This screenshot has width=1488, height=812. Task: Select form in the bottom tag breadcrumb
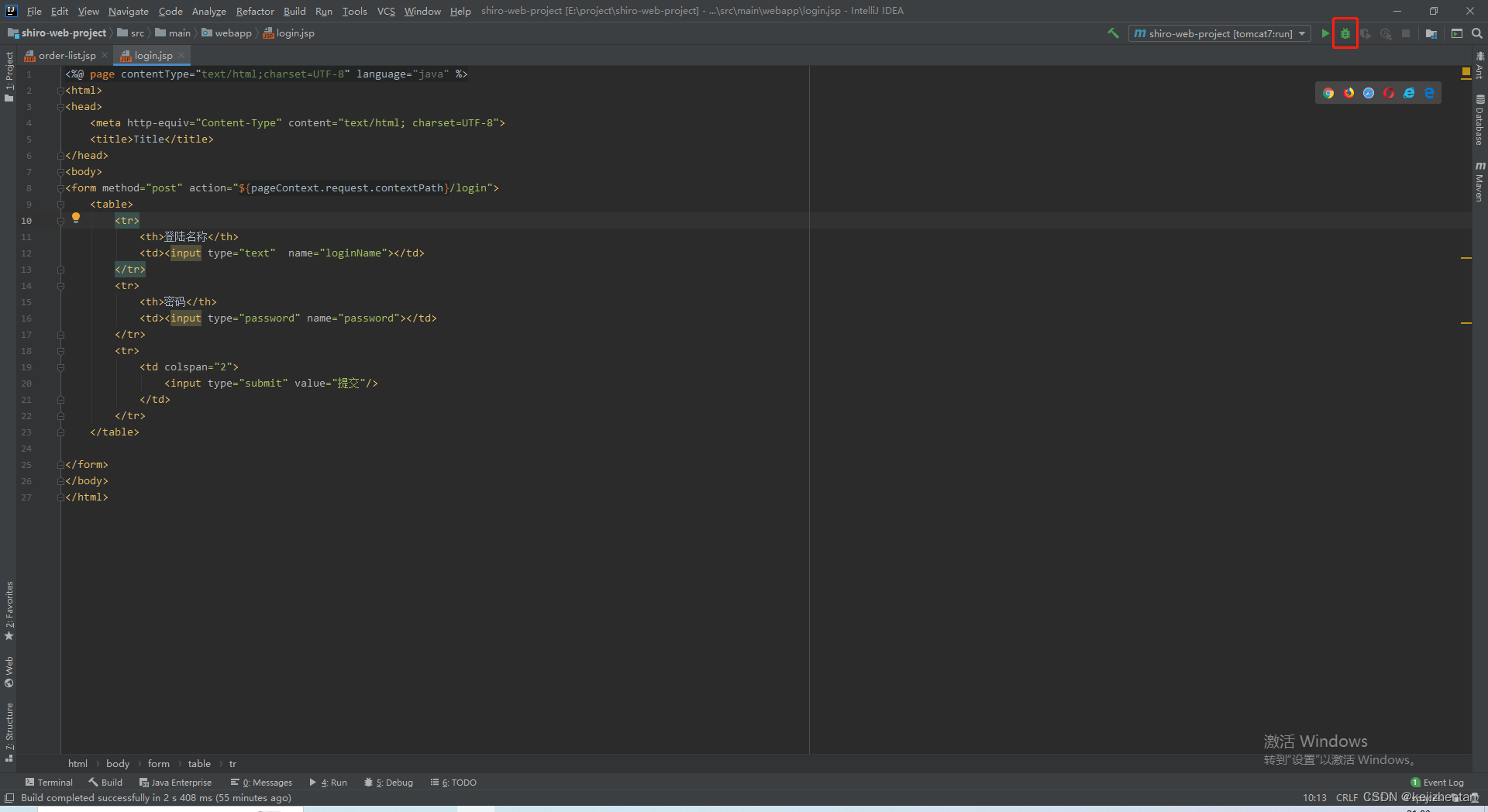(x=159, y=764)
